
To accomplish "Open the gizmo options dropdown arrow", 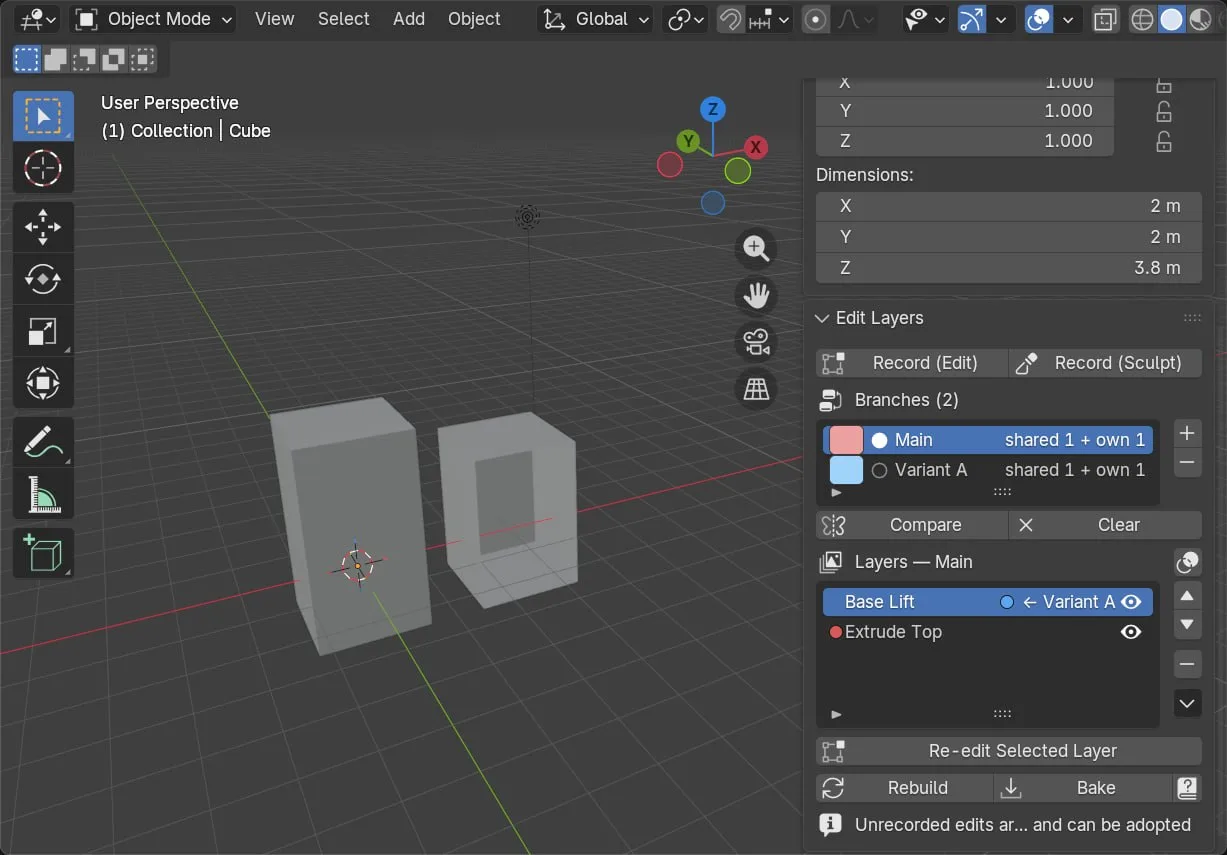I will click(1000, 19).
